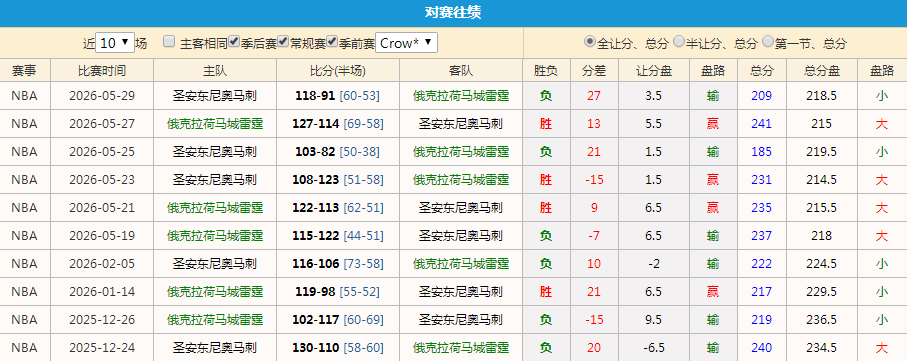Open the 118-91 score link

click(x=315, y=95)
